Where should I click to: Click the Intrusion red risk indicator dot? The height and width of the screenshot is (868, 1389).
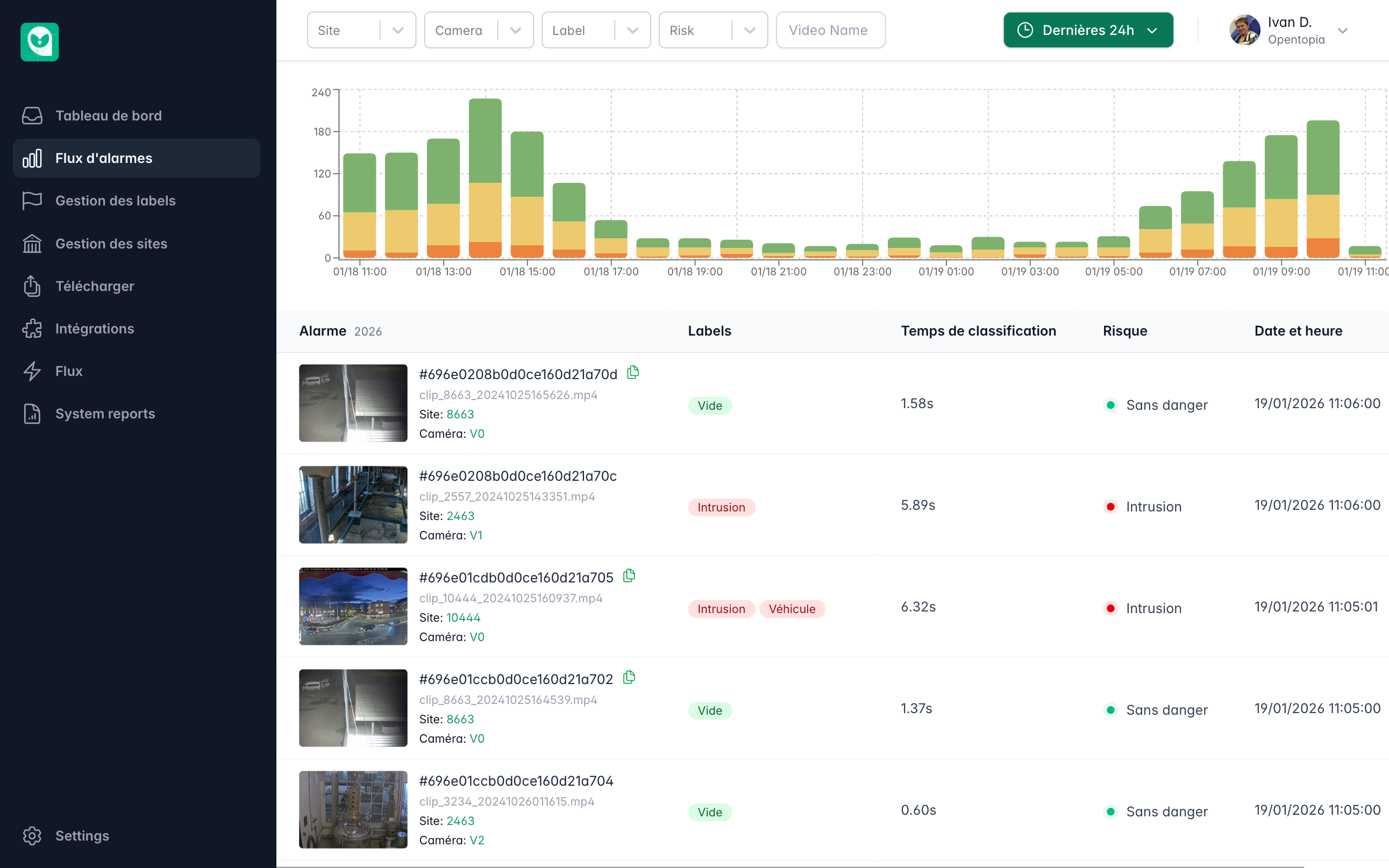(x=1112, y=507)
